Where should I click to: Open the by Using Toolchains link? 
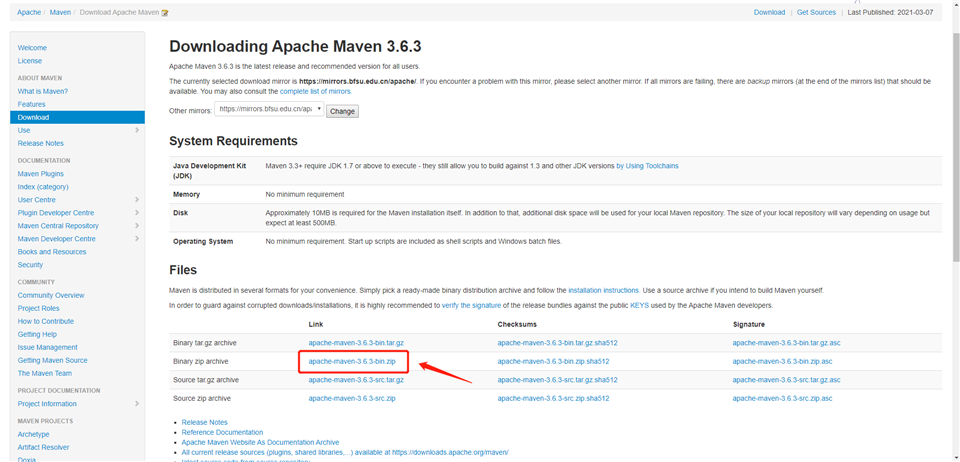(x=647, y=166)
